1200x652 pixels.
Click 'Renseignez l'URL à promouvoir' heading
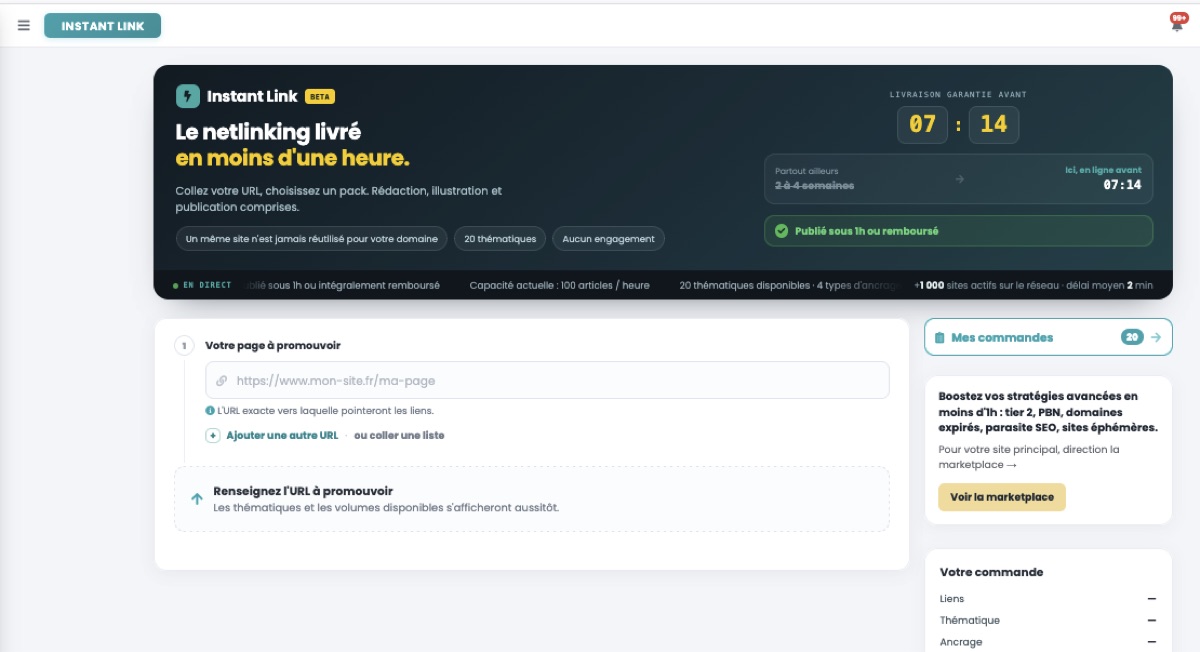(x=303, y=491)
